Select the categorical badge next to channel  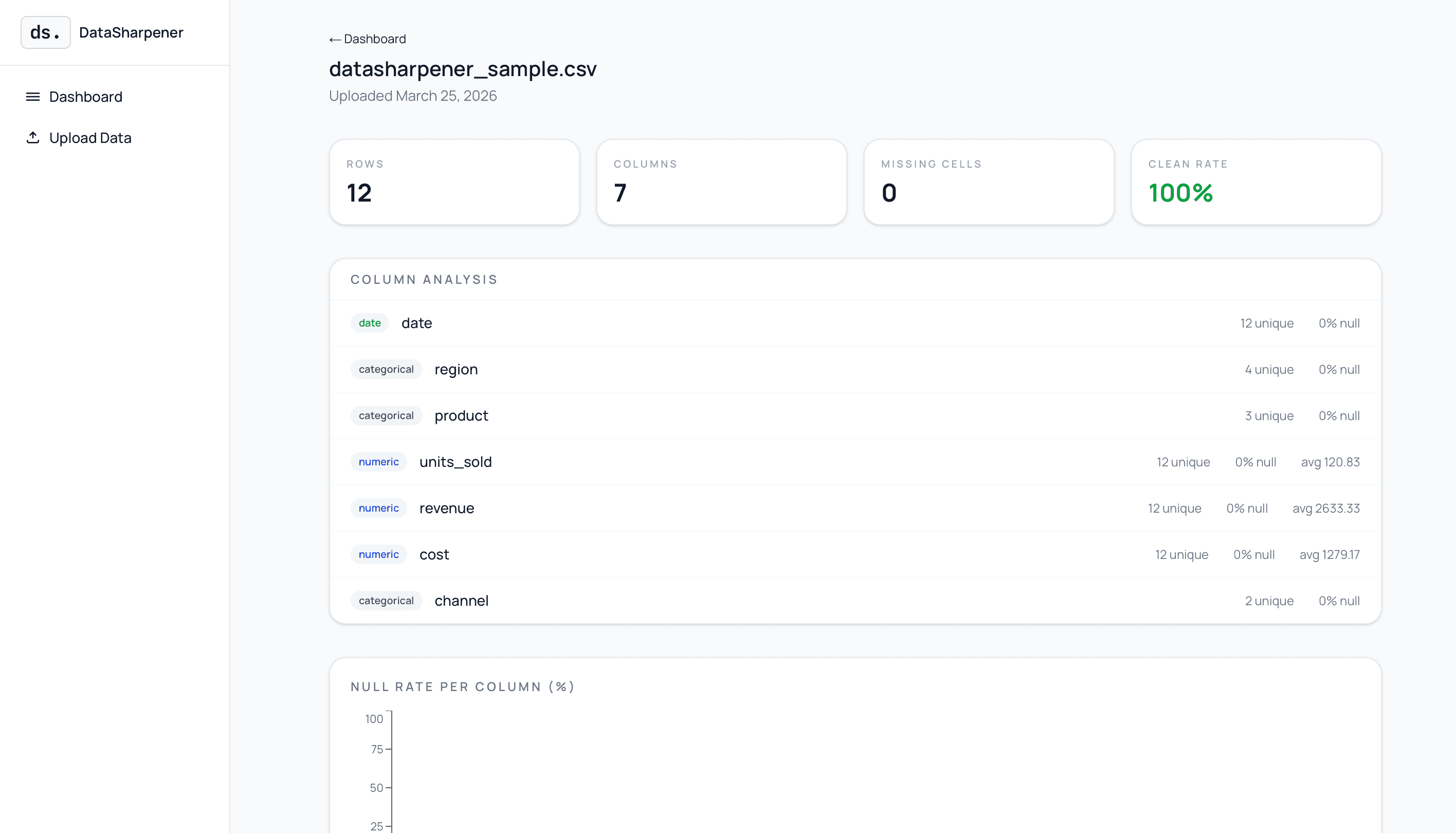tap(386, 600)
